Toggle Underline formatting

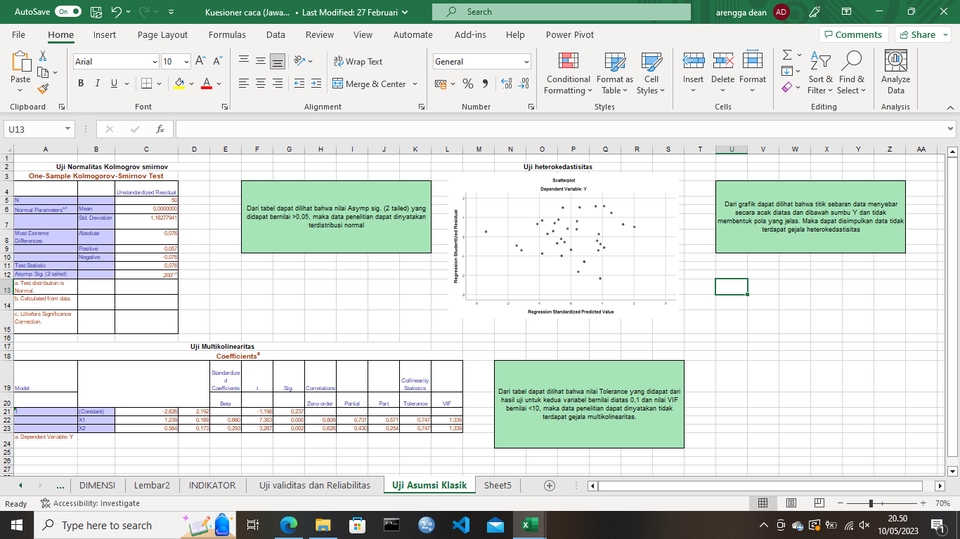(114, 83)
